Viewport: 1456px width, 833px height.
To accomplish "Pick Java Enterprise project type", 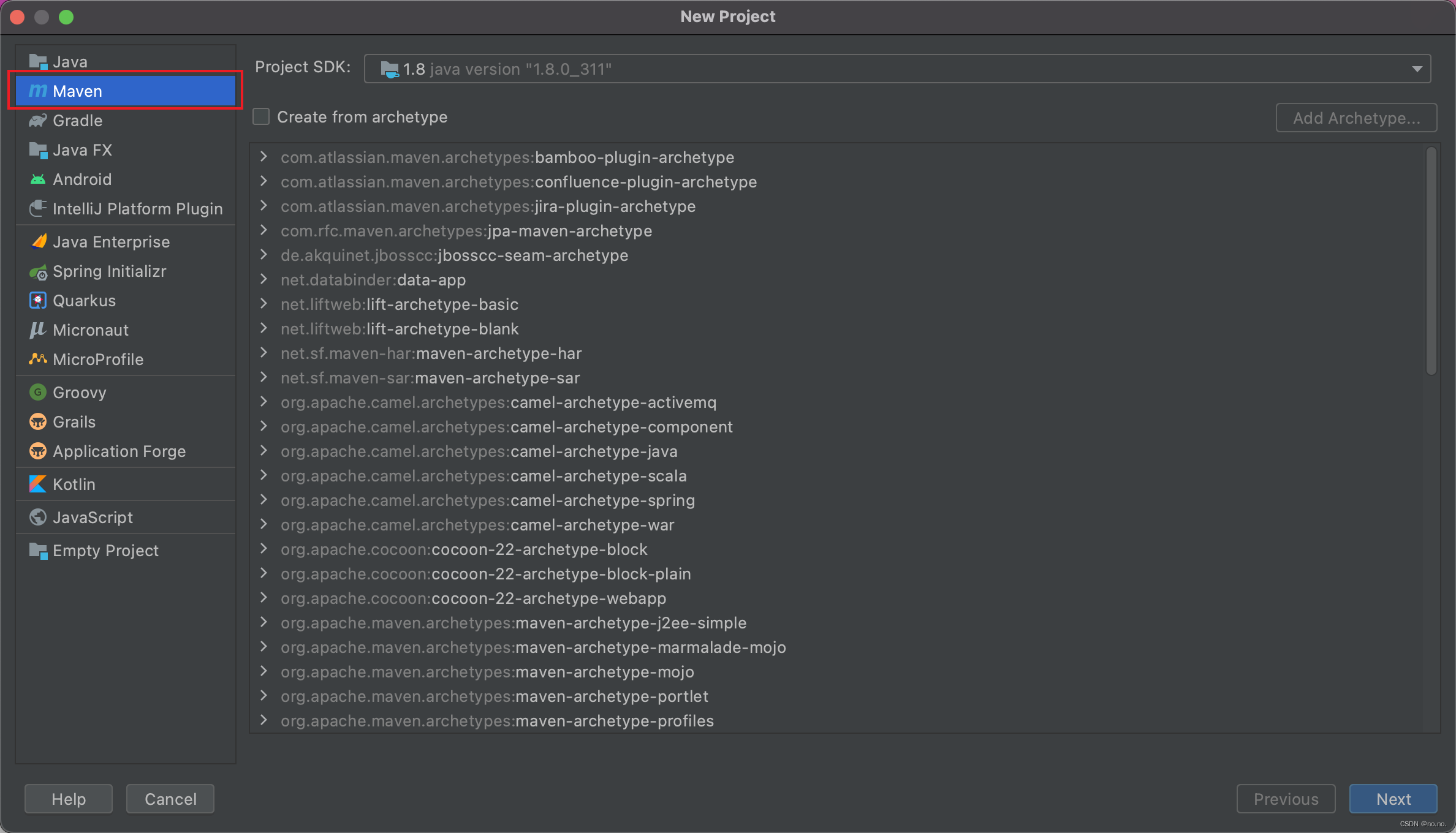I will [x=126, y=242].
